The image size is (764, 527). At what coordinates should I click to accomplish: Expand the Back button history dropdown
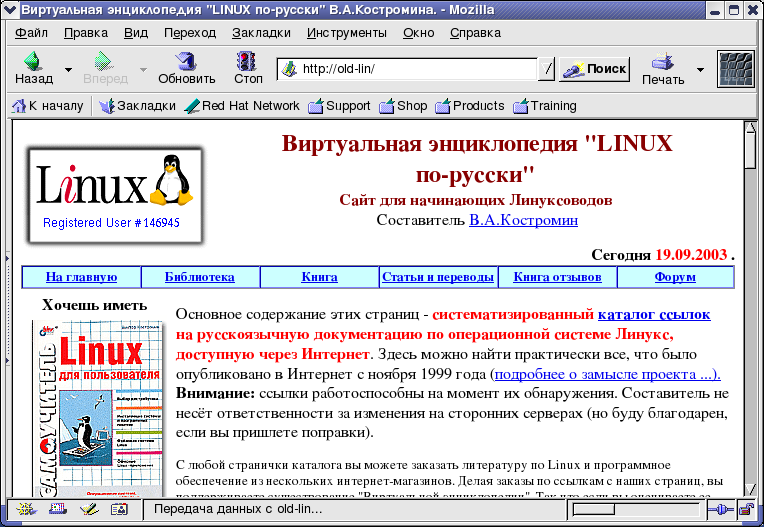[x=69, y=70]
